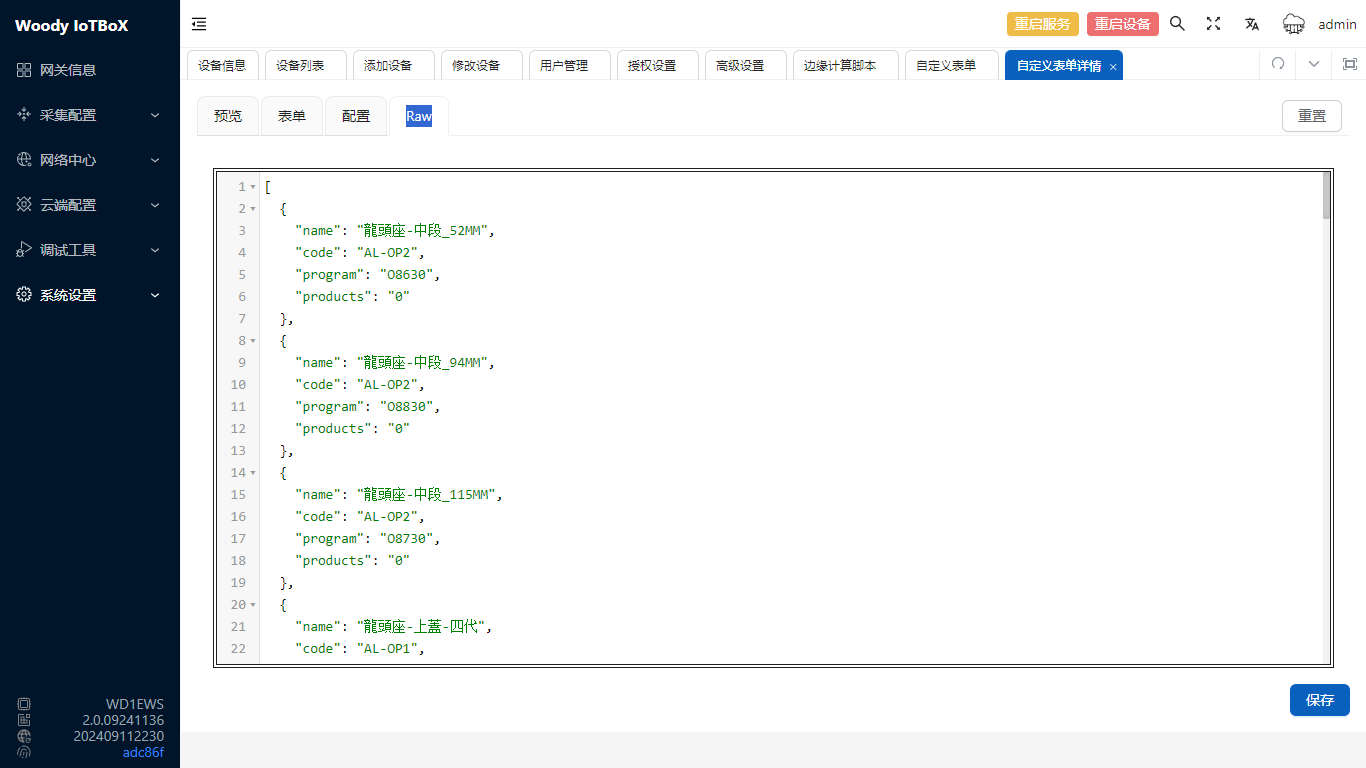The image size is (1366, 768).
Task: Expand the 系统设置 sidebar menu
Action: pyautogui.click(x=90, y=295)
